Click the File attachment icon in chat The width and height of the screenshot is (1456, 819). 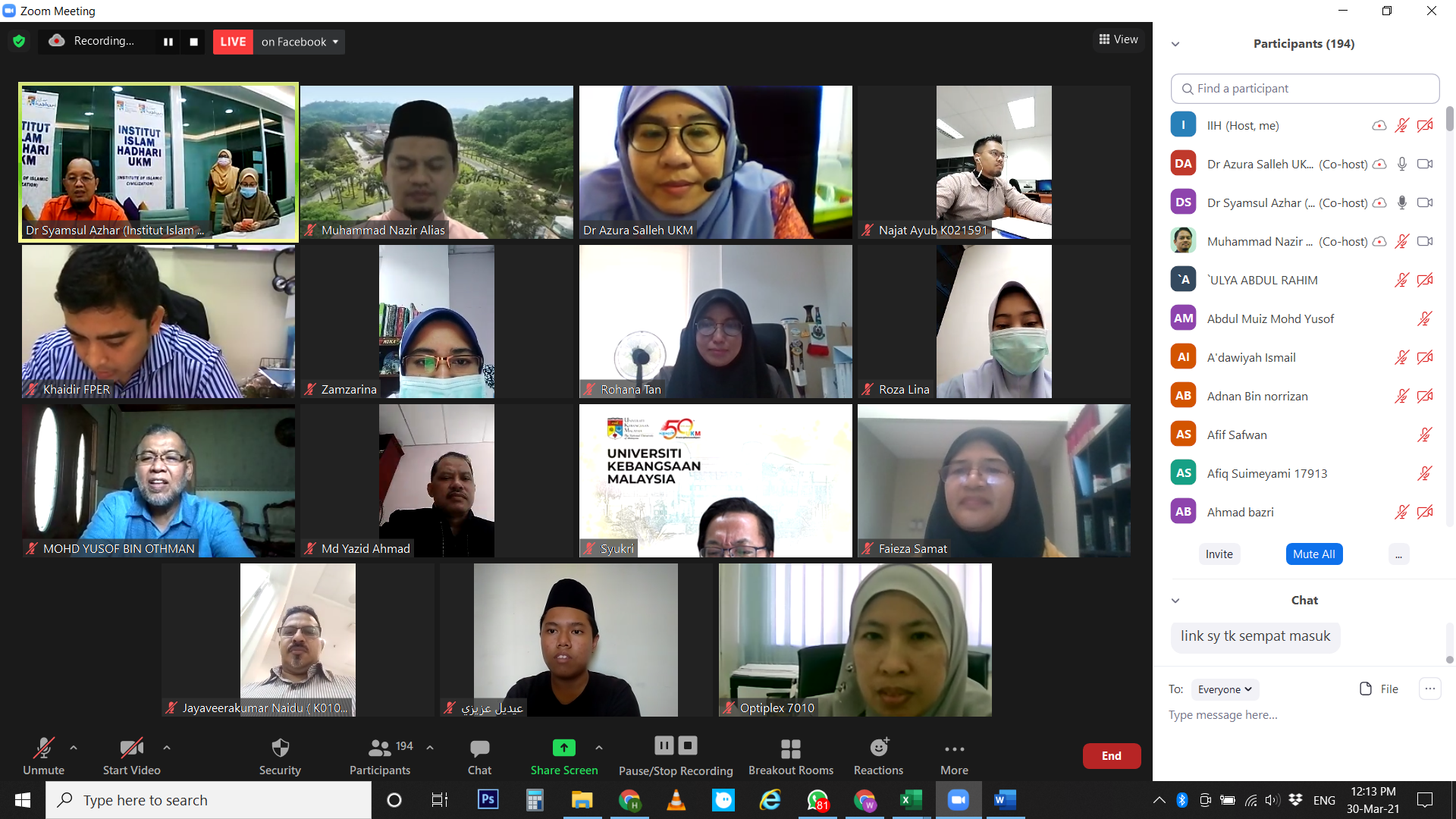1366,689
